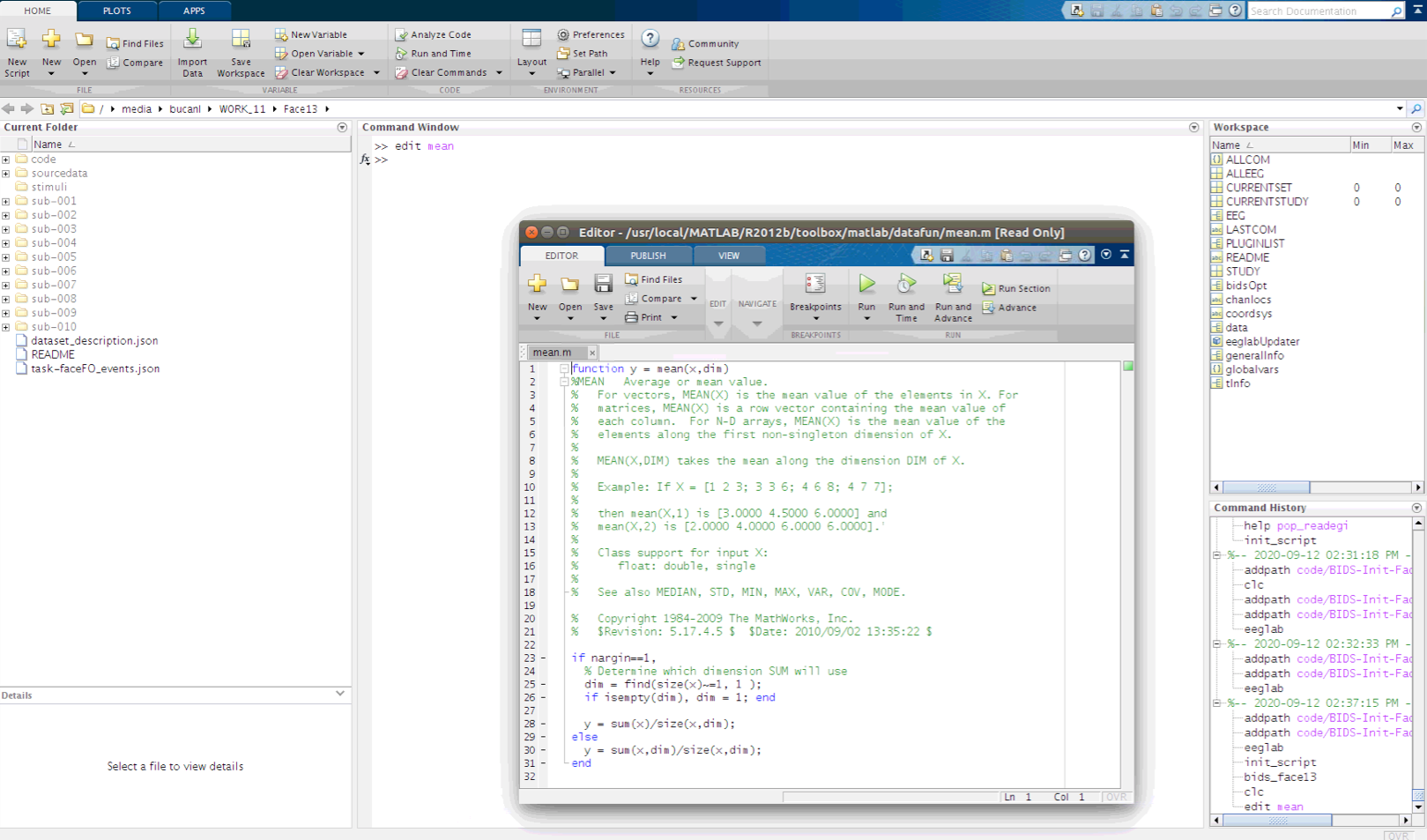The height and width of the screenshot is (840, 1427).
Task: Open the Clear Workspace dropdown arrow
Action: click(x=376, y=72)
